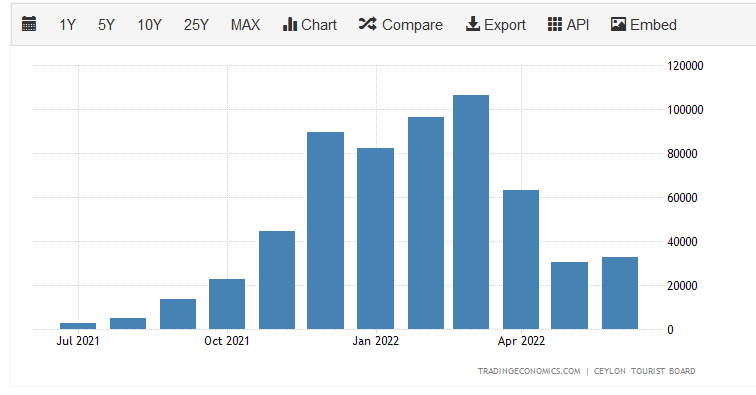The image size is (756, 395).
Task: Click the tallest bar, March 2022
Action: (x=471, y=212)
